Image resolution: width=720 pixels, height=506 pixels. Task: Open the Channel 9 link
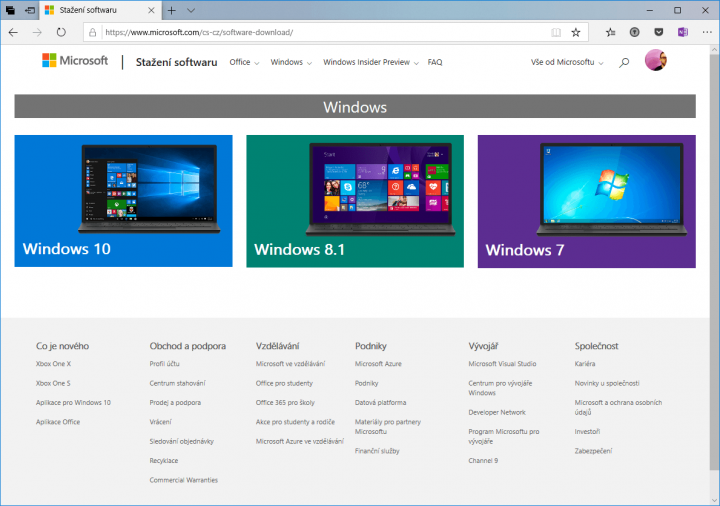[483, 461]
